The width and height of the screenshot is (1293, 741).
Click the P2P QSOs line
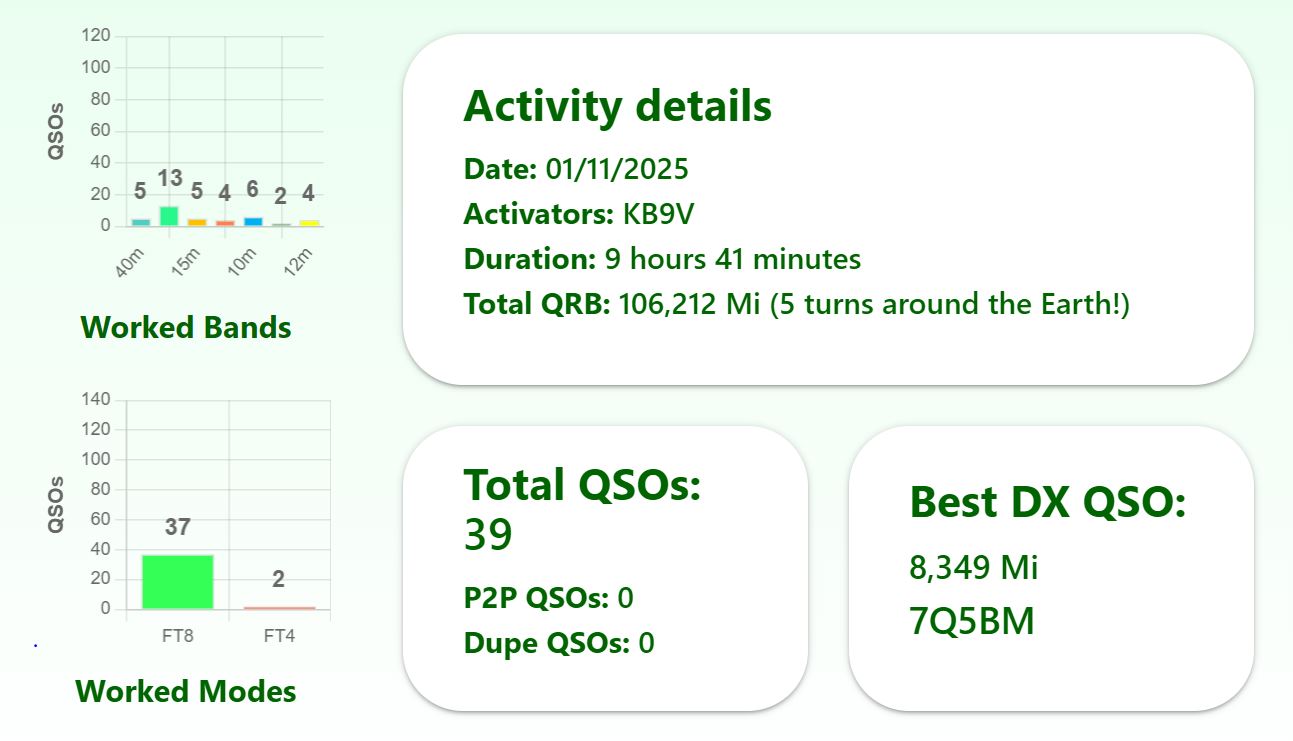[548, 598]
